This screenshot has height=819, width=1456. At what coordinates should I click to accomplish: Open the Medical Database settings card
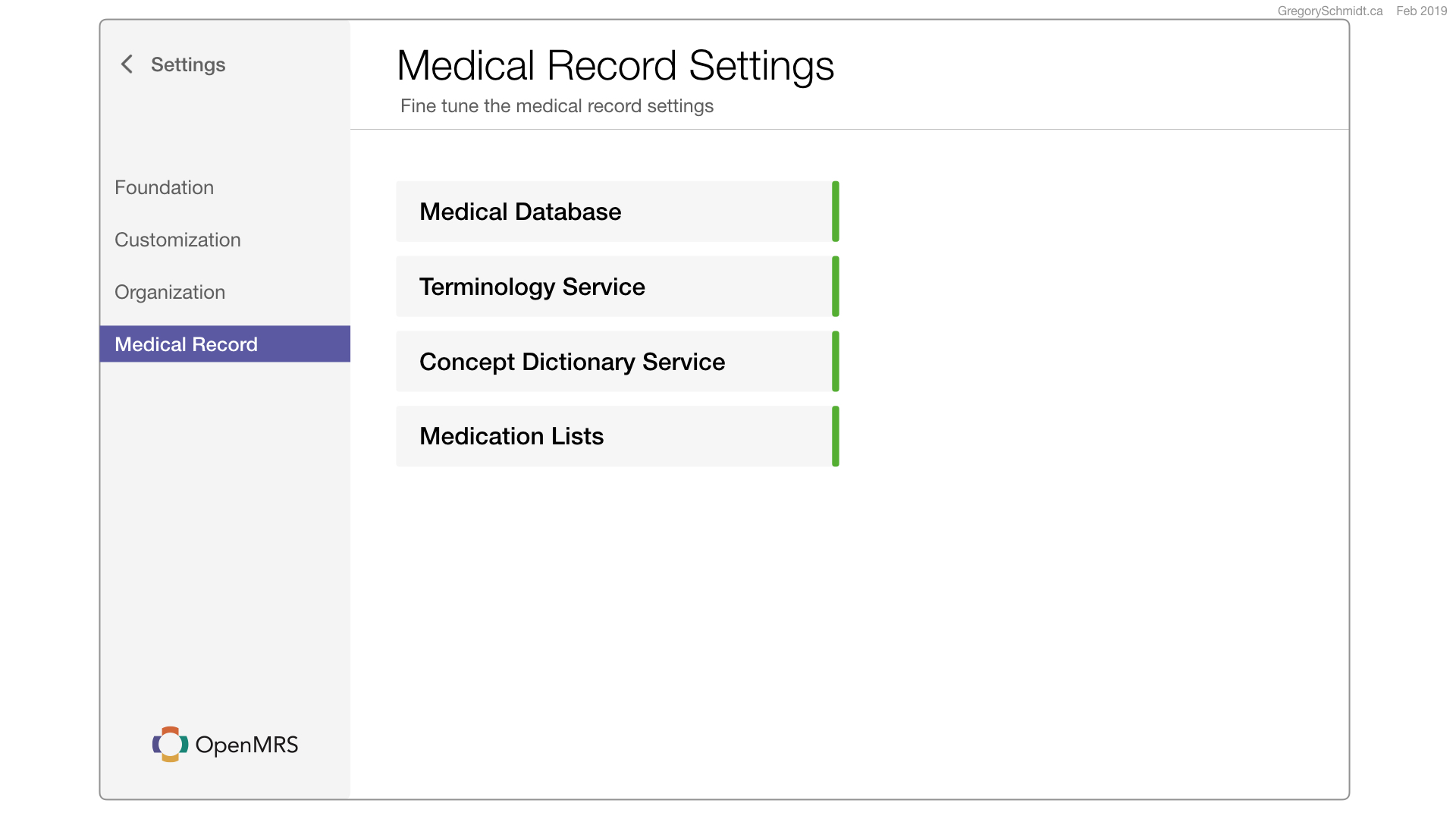[x=617, y=212]
